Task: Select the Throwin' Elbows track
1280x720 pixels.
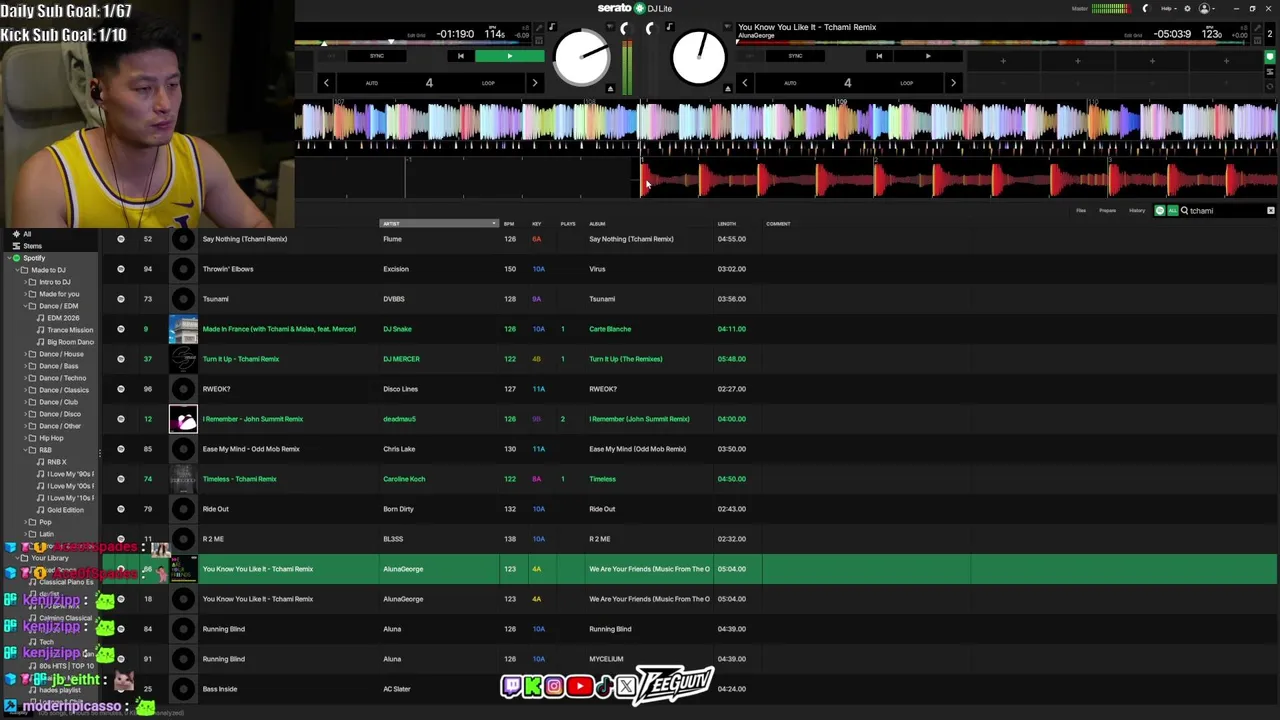Action: pos(690,269)
